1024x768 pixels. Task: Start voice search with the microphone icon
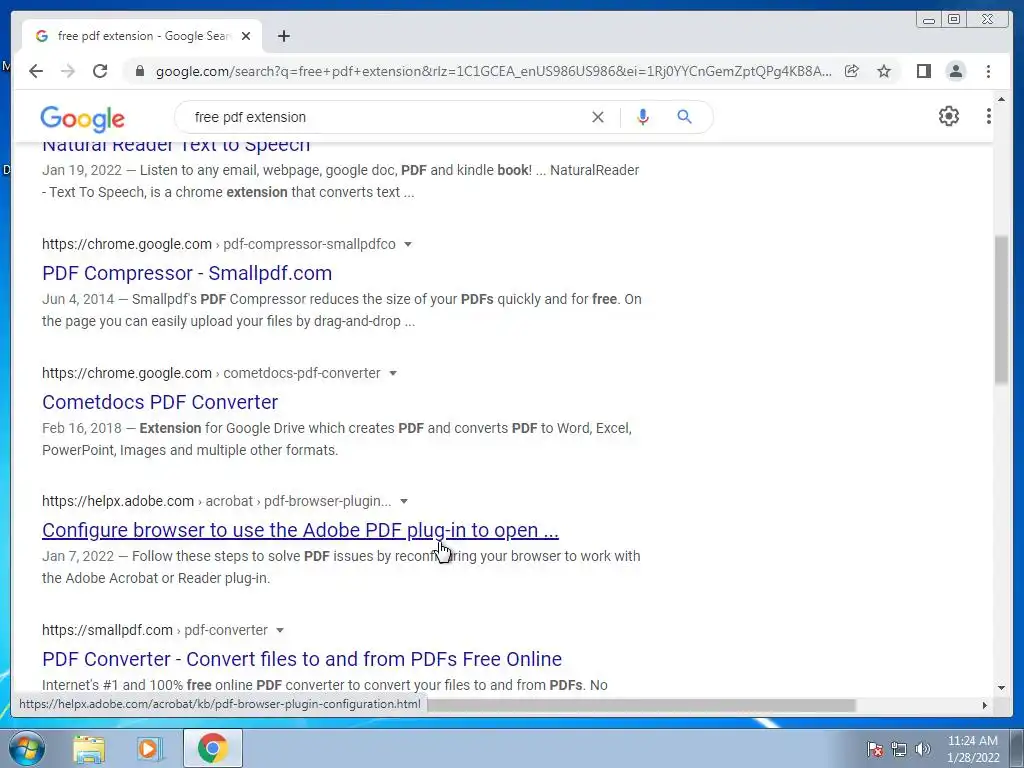click(643, 117)
